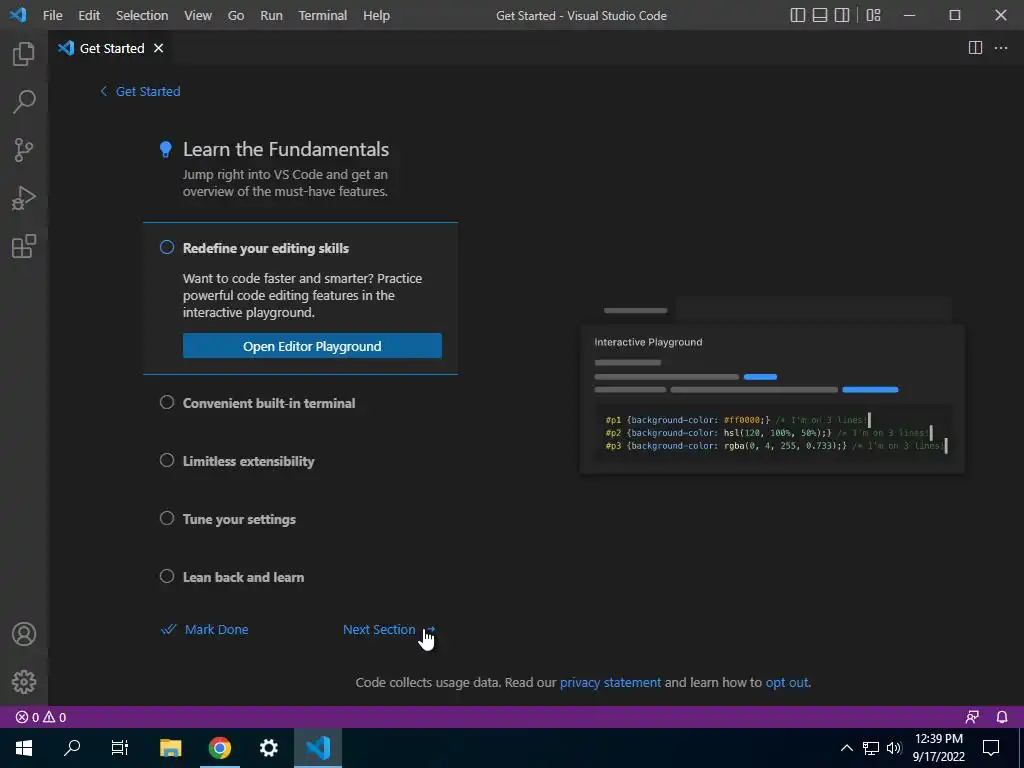Open Windows taskbar search
This screenshot has width=1024, height=768.
(x=72, y=748)
